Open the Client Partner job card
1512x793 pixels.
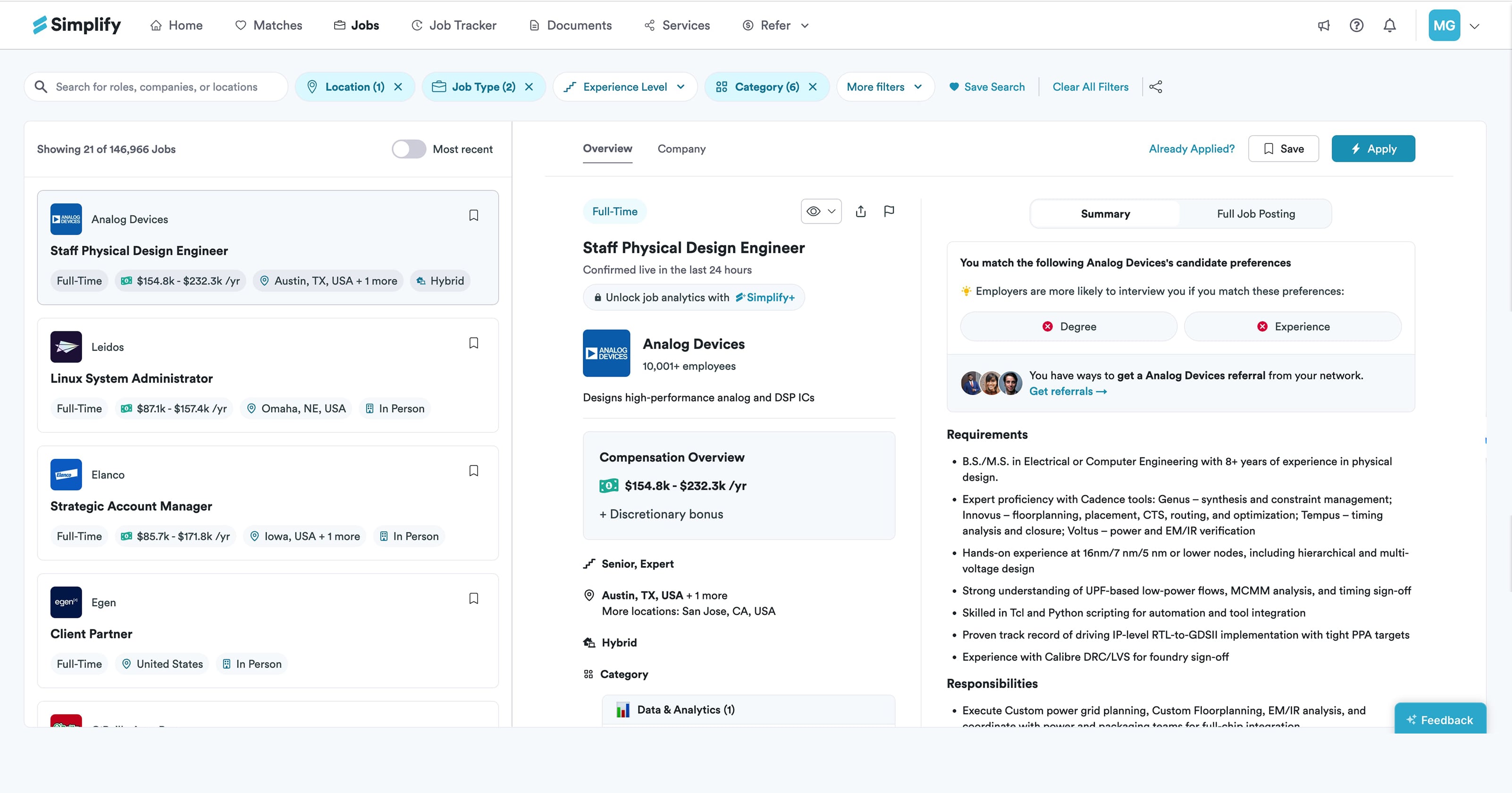tap(268, 631)
